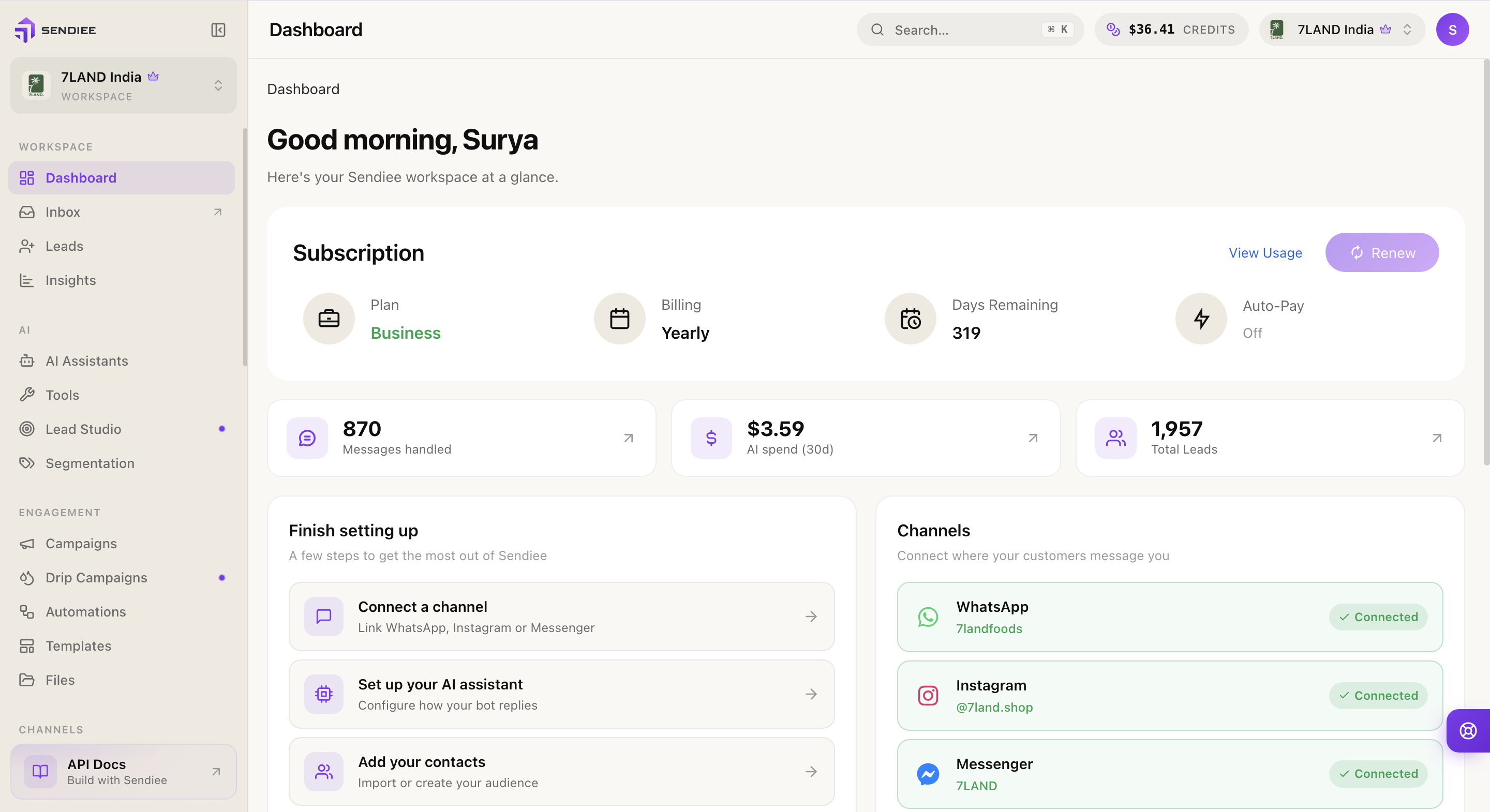1490x812 pixels.
Task: Click the sidebar vertical scrollbar
Action: [245, 248]
